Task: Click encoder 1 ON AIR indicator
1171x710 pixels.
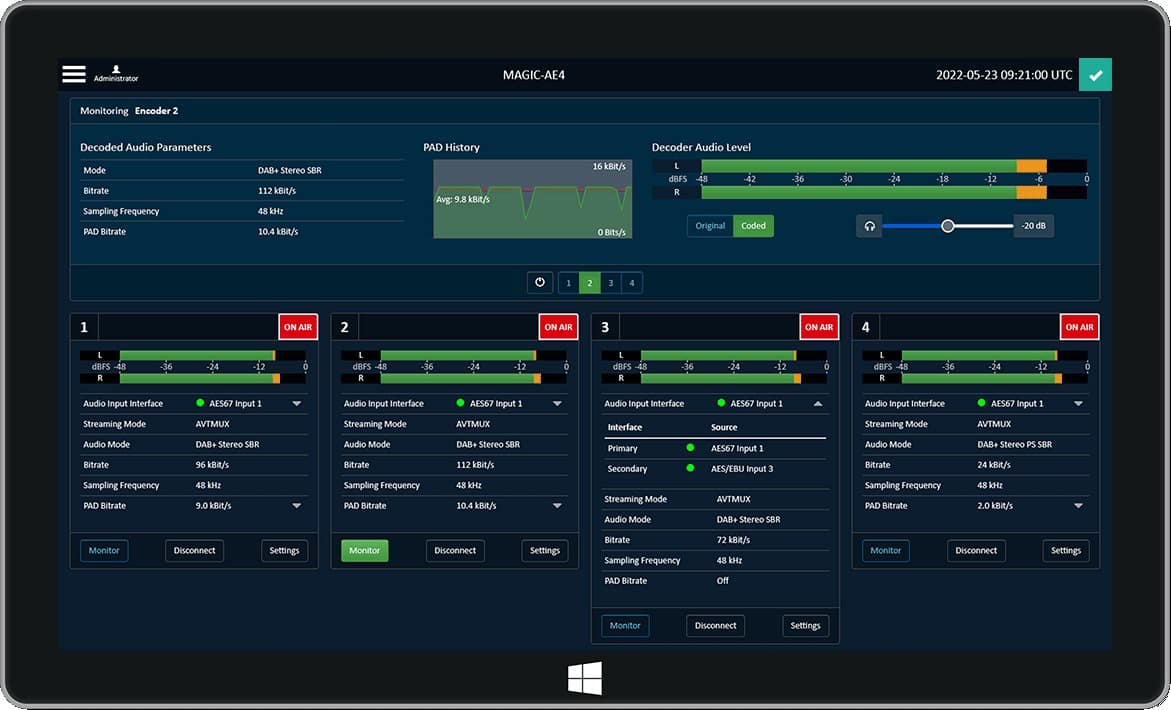Action: click(x=297, y=327)
